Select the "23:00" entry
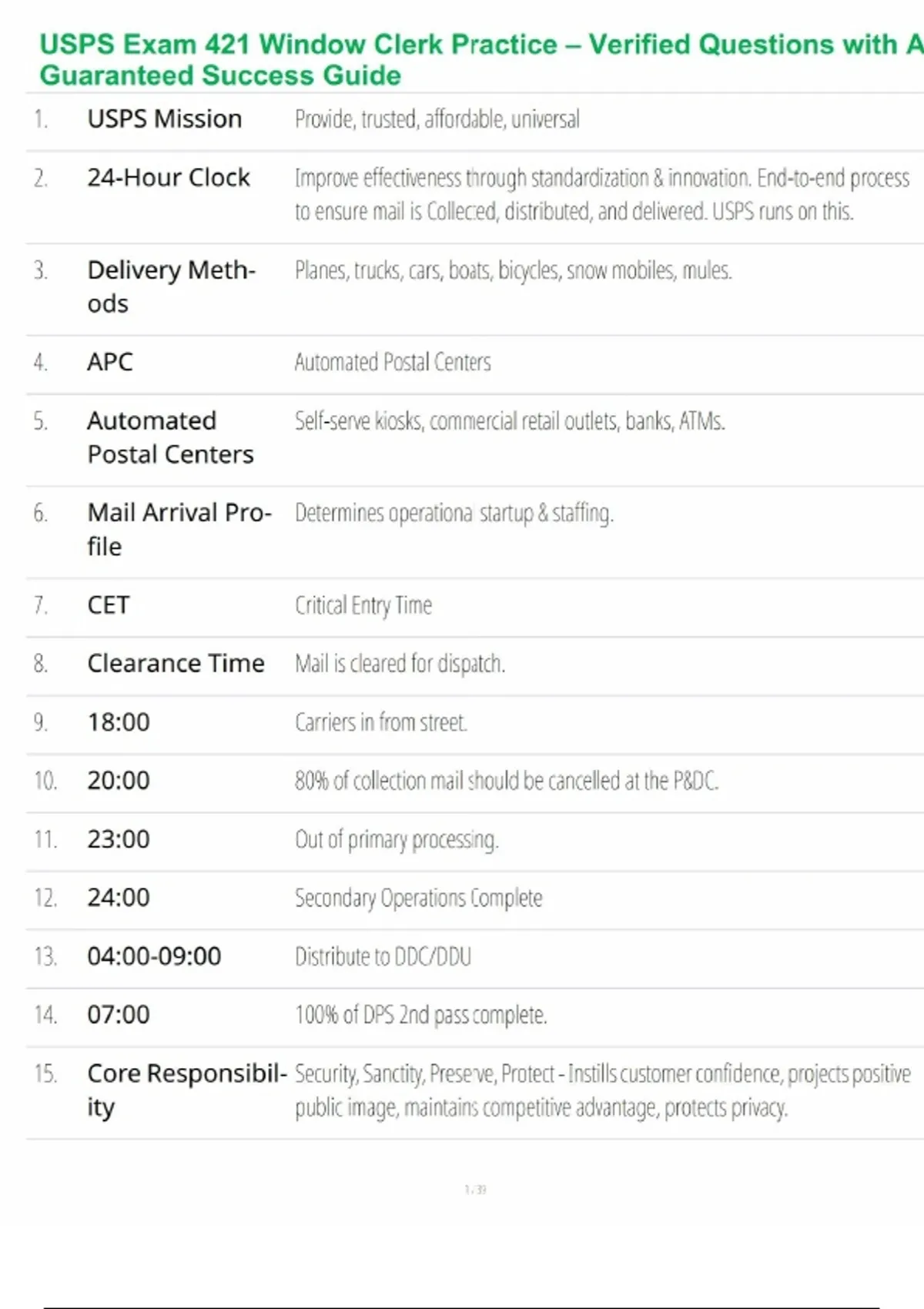924x1309 pixels. 119,839
